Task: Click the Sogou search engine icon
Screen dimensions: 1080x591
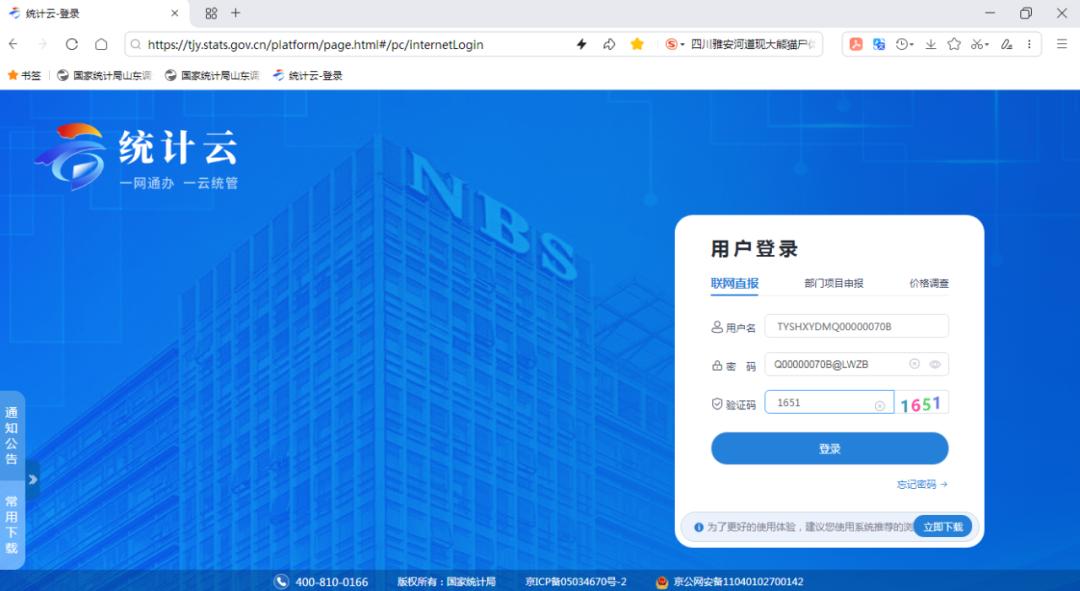Action: (671, 44)
